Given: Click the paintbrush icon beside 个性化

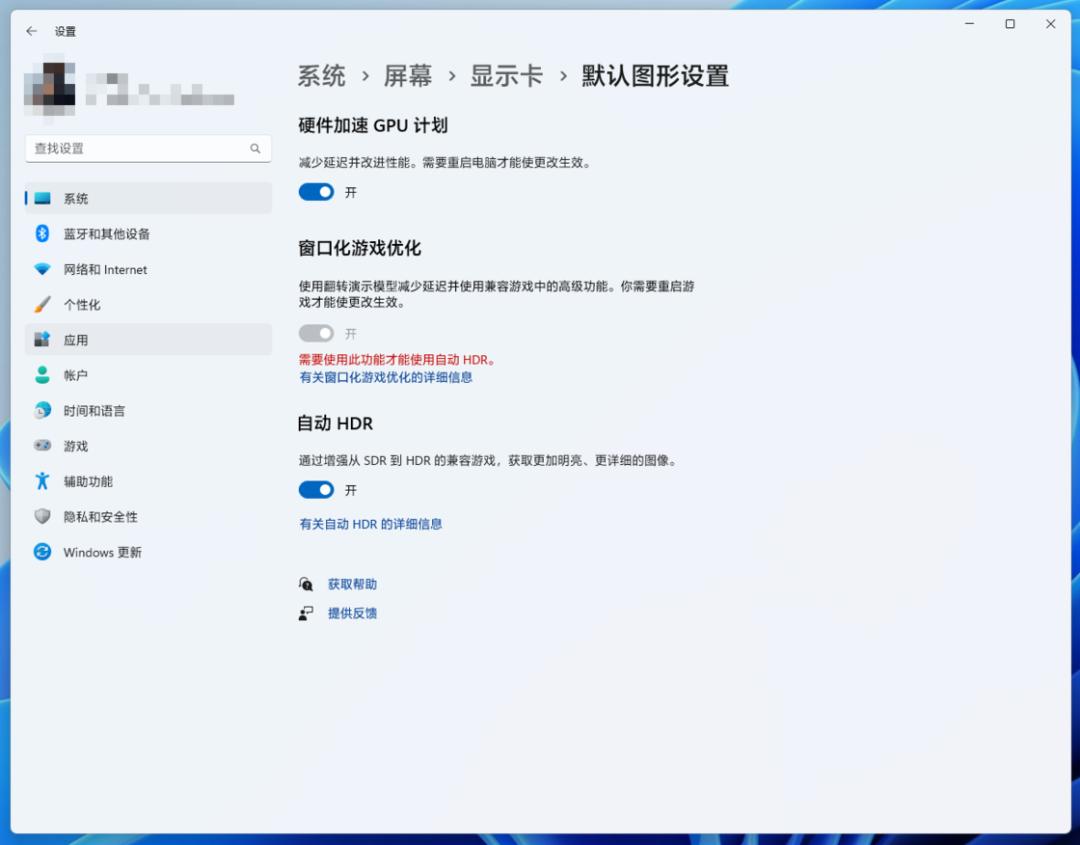Looking at the screenshot, I should (x=43, y=304).
